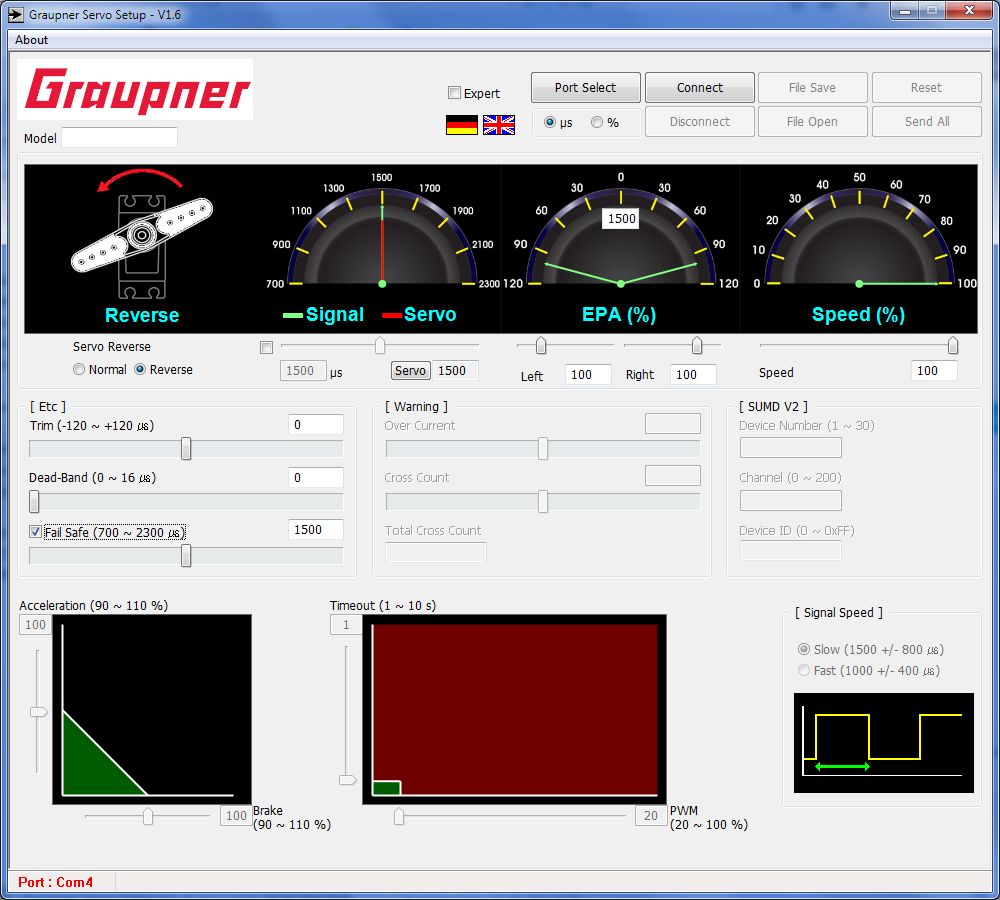Click the Dead-Band slider handle
The height and width of the screenshot is (900, 1000).
click(34, 501)
